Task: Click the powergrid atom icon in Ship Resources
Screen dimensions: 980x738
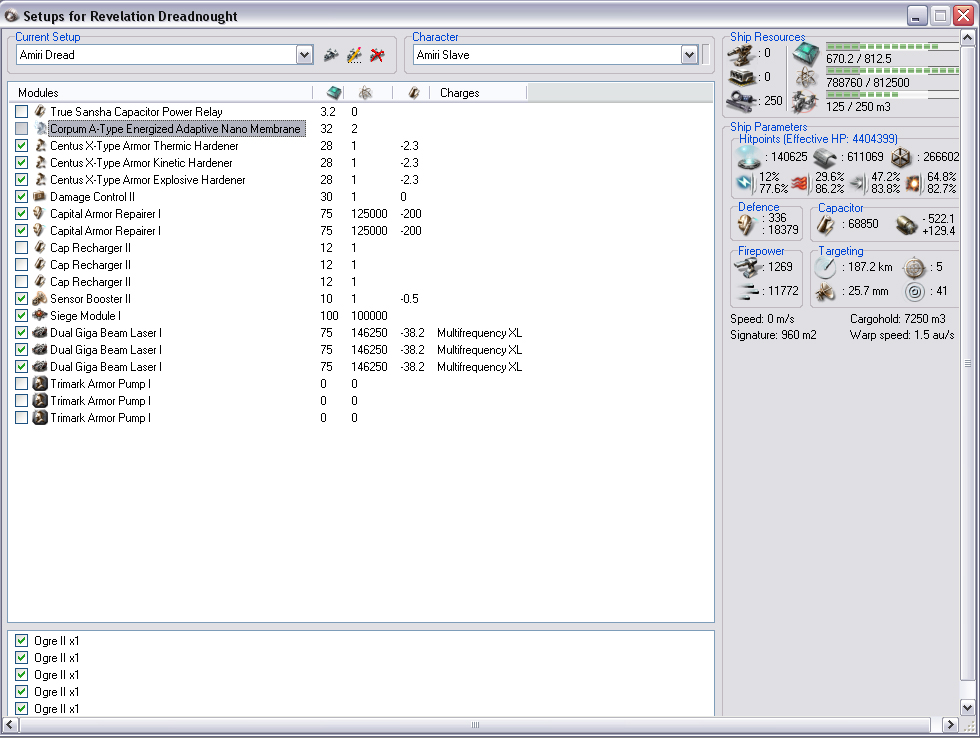Action: [x=805, y=78]
